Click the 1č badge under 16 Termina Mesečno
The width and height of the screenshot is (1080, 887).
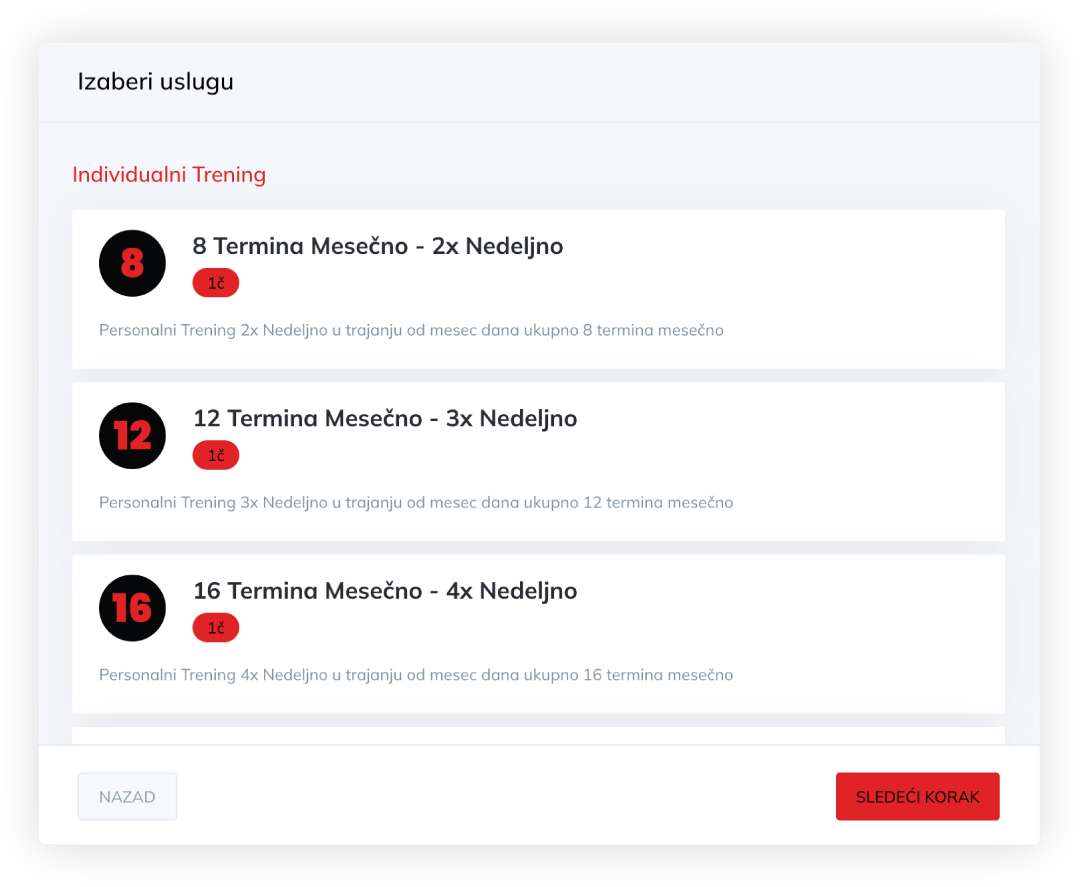pyautogui.click(x=216, y=627)
